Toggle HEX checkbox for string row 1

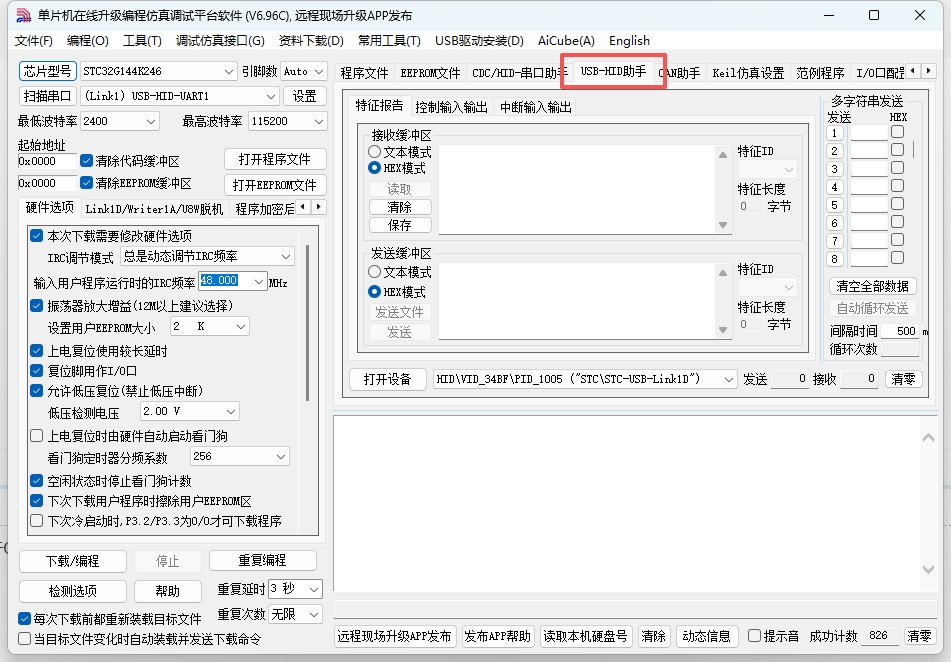tap(897, 132)
